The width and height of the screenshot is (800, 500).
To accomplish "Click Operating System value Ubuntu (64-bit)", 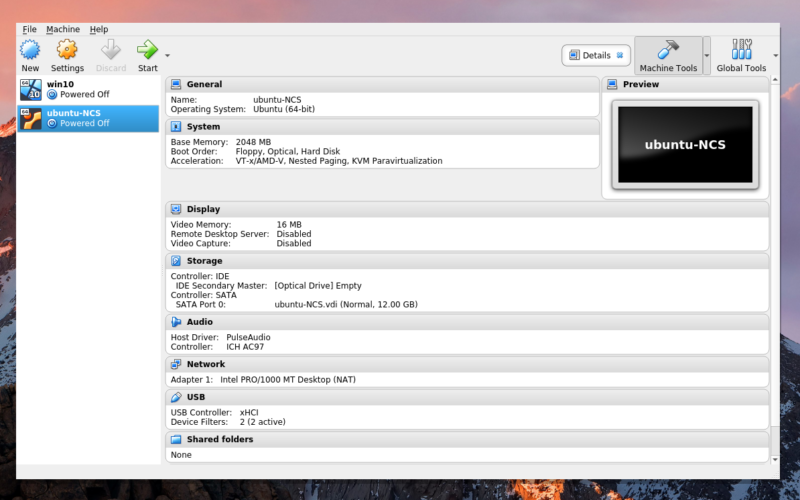I will (284, 109).
